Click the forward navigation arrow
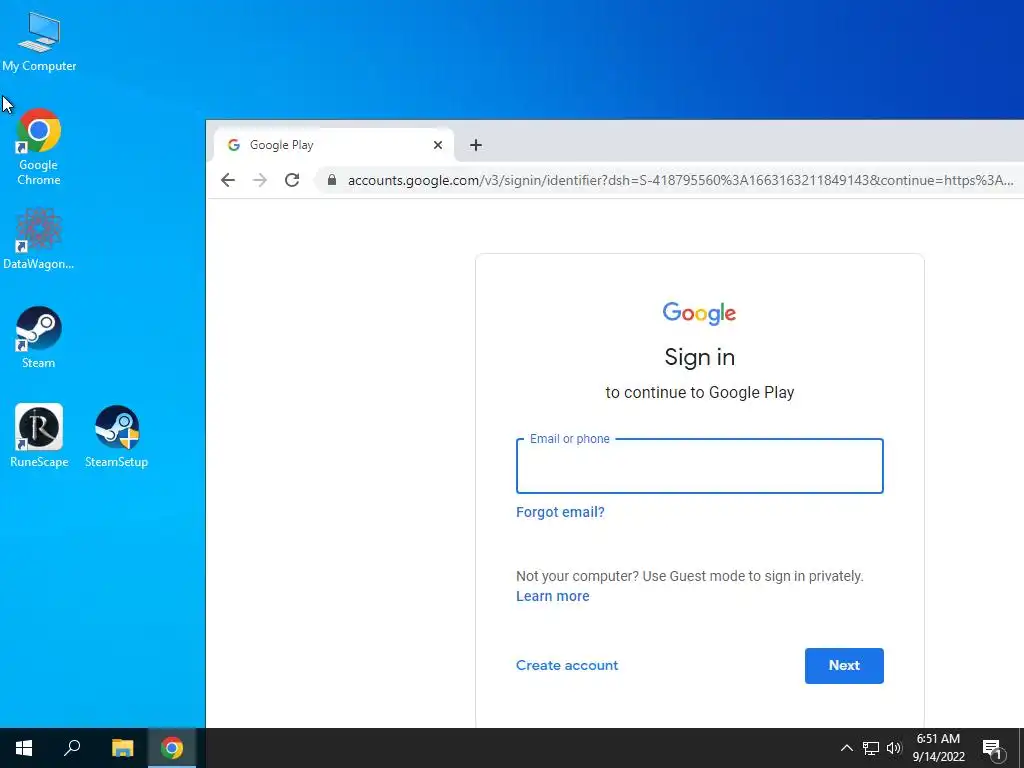Image resolution: width=1024 pixels, height=768 pixels. click(x=260, y=180)
